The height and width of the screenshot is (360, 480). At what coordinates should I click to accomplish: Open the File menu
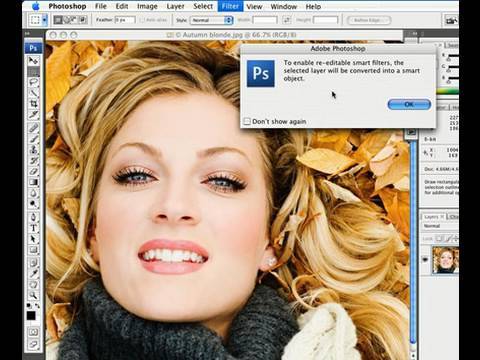click(101, 6)
